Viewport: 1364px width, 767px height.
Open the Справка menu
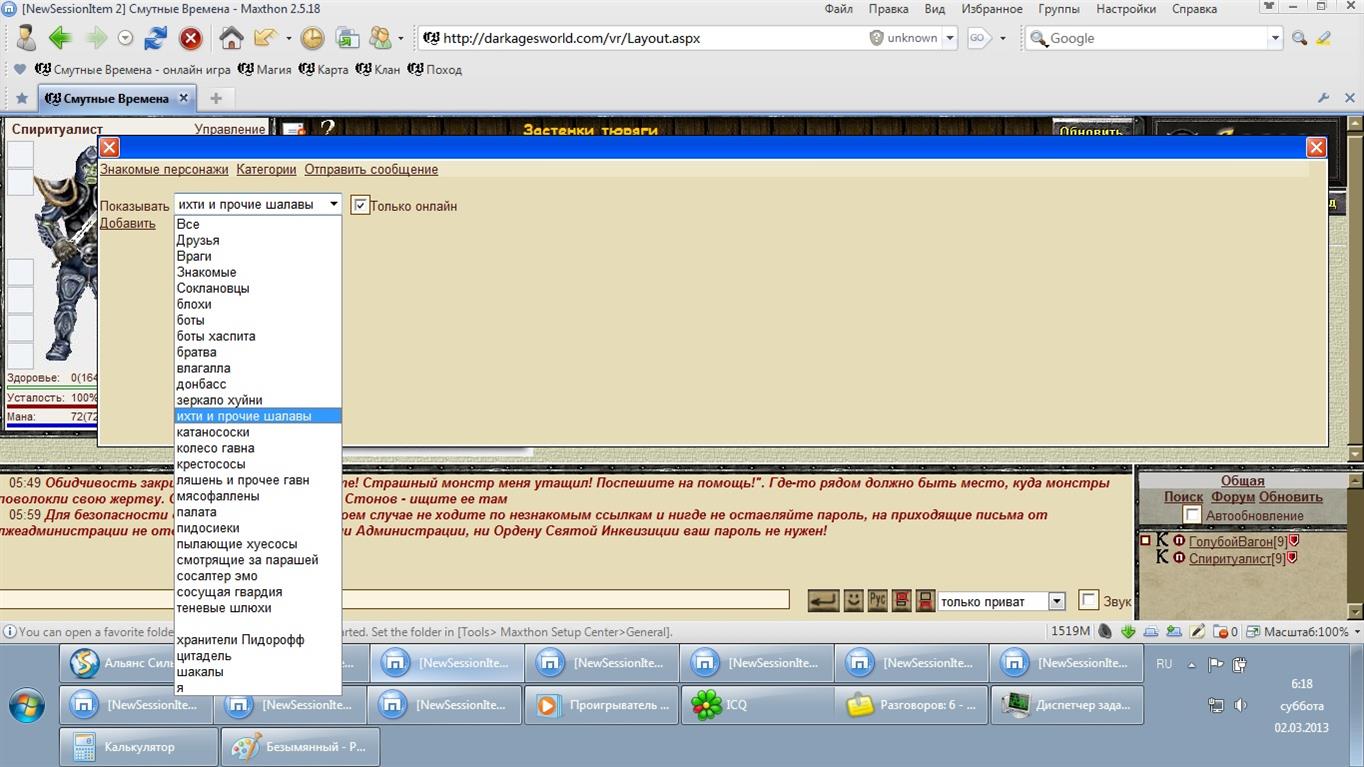[x=1194, y=9]
